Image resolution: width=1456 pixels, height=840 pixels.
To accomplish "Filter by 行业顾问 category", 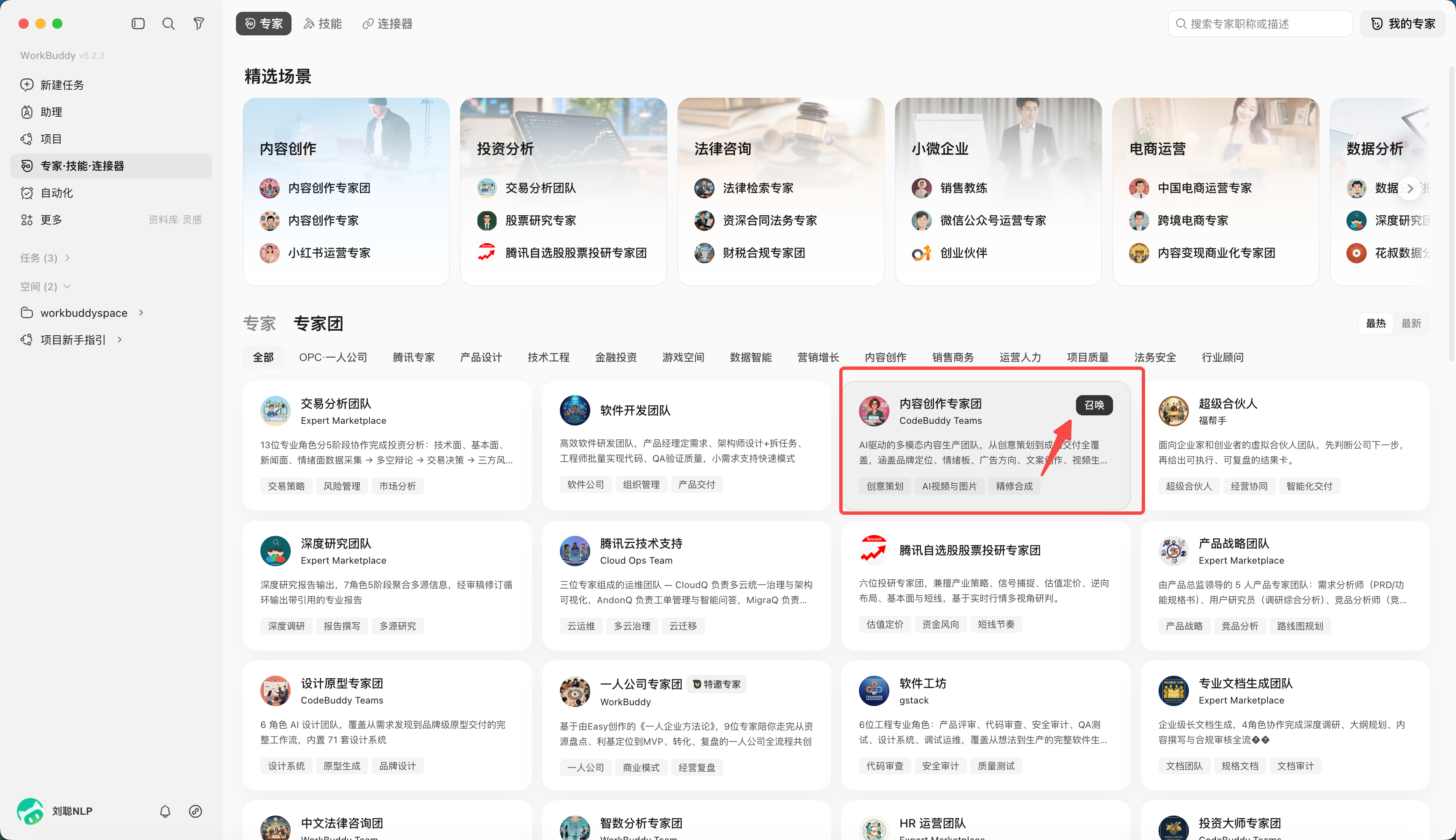I will point(1222,357).
